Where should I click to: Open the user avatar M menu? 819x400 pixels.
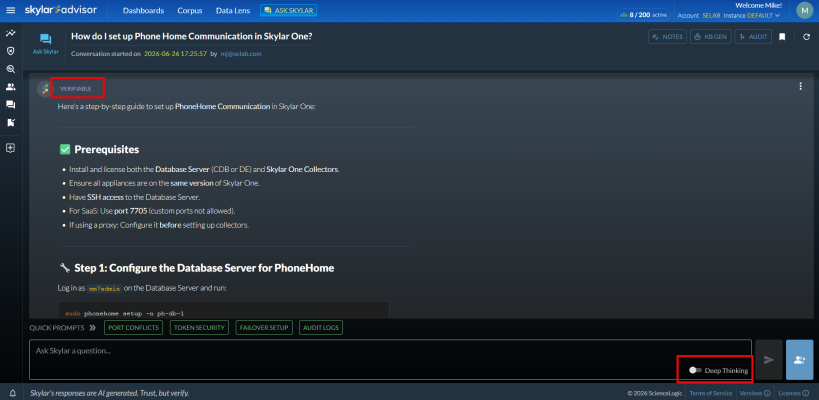(804, 10)
